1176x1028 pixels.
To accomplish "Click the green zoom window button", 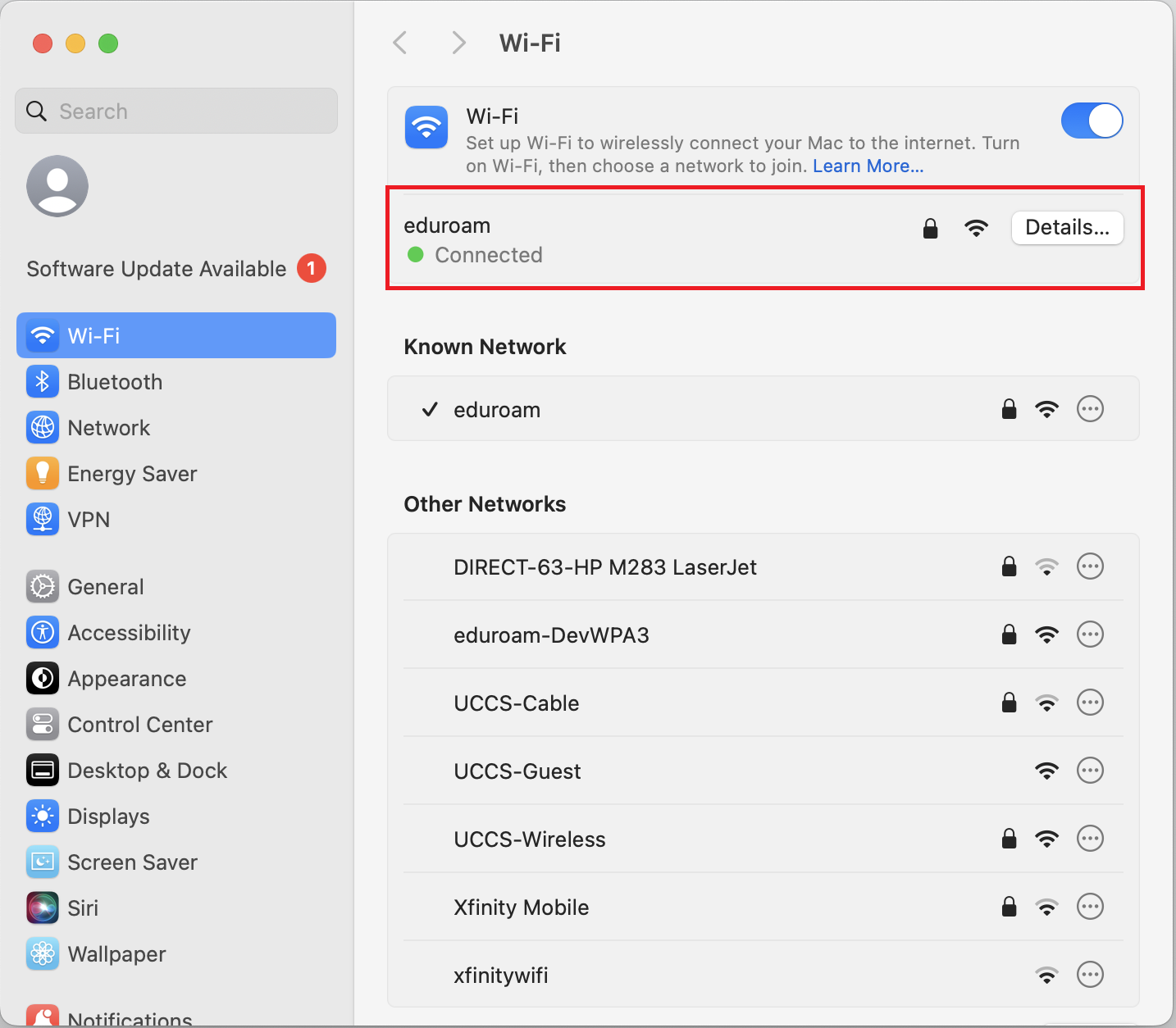I will [x=108, y=43].
